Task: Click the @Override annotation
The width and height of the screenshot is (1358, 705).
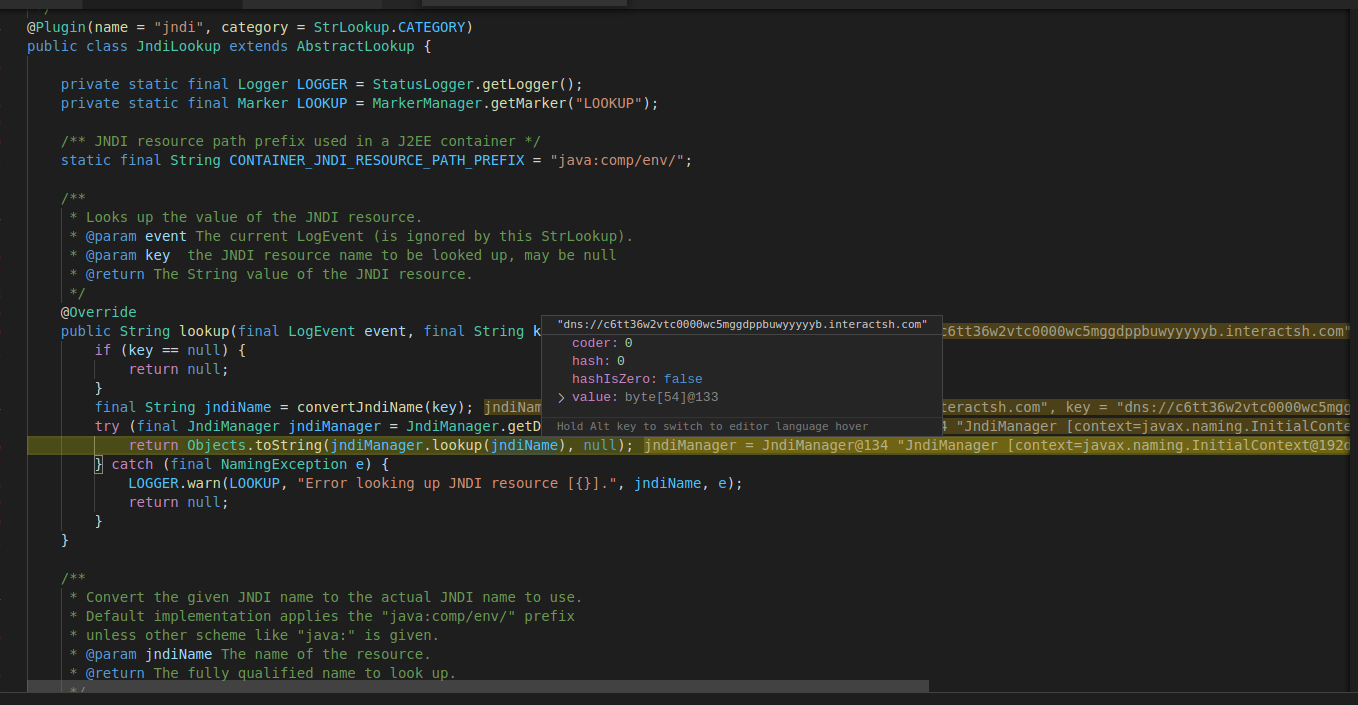Action: [97, 311]
